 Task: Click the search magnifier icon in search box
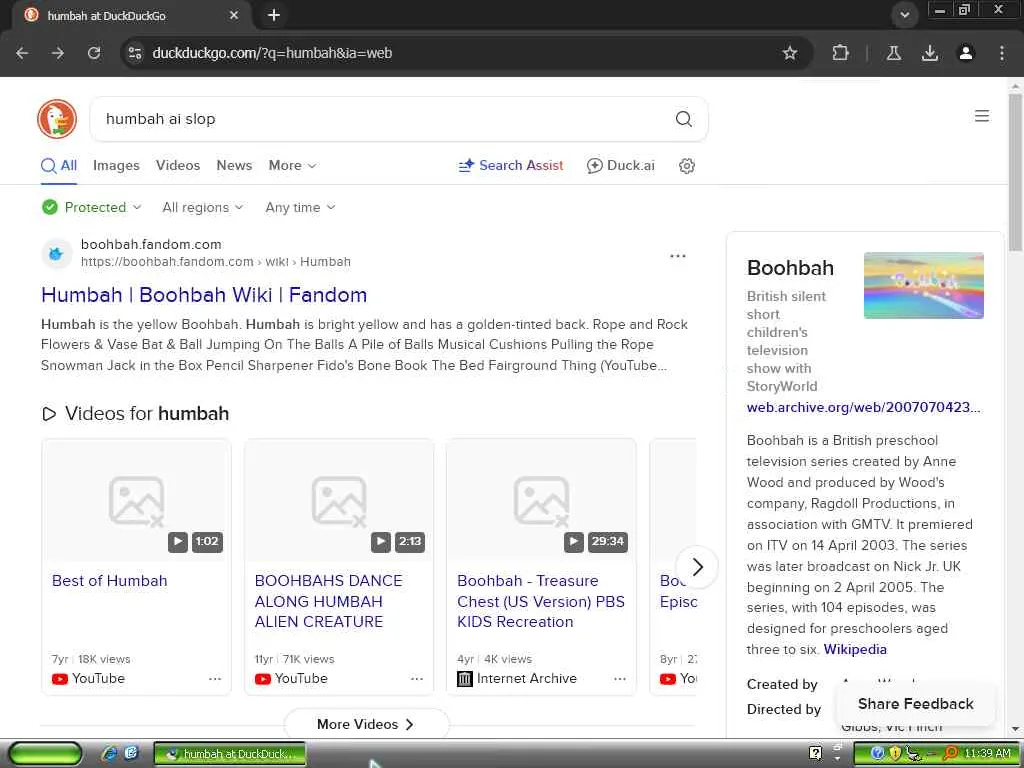(683, 119)
